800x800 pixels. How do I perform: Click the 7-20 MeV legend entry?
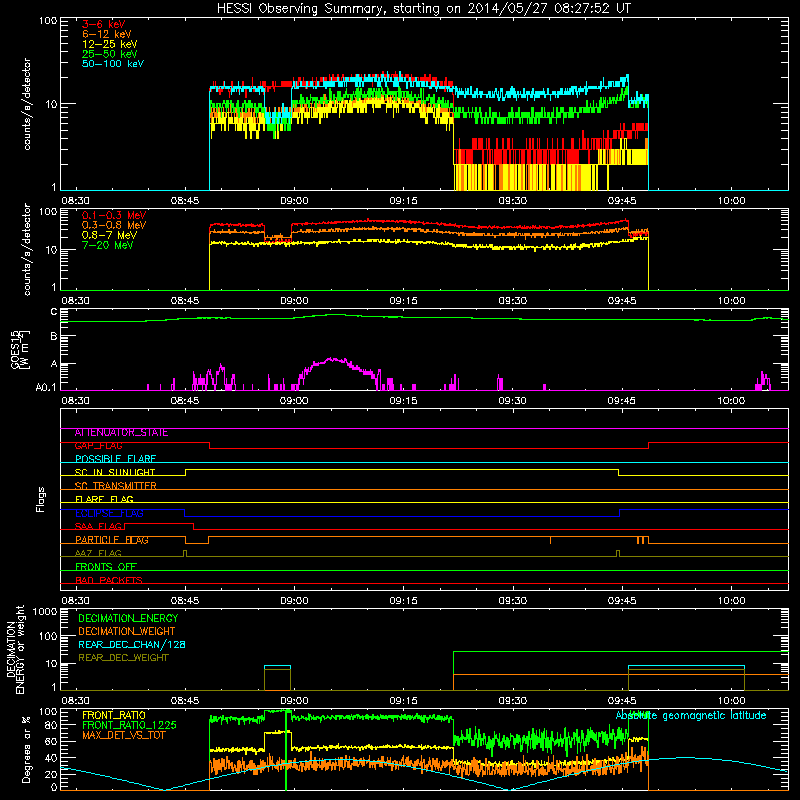108,245
